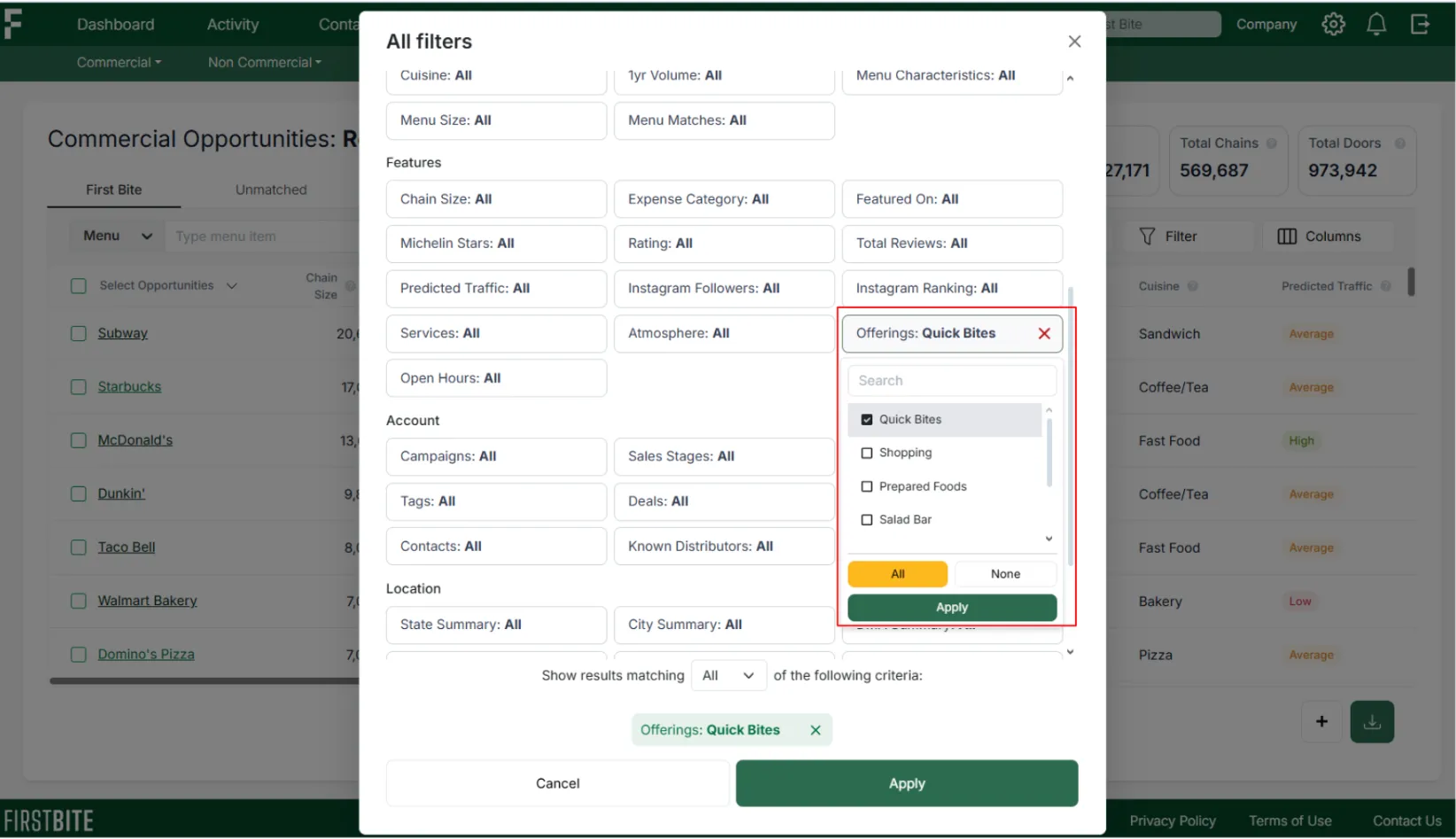Click the Offerings Search input field
This screenshot has width=1456, height=839.
(x=952, y=381)
